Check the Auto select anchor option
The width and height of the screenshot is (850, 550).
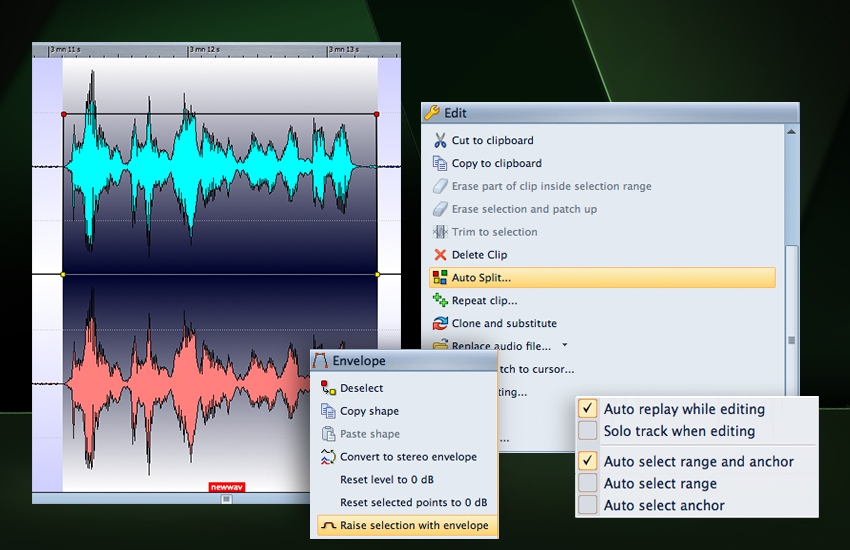(588, 505)
